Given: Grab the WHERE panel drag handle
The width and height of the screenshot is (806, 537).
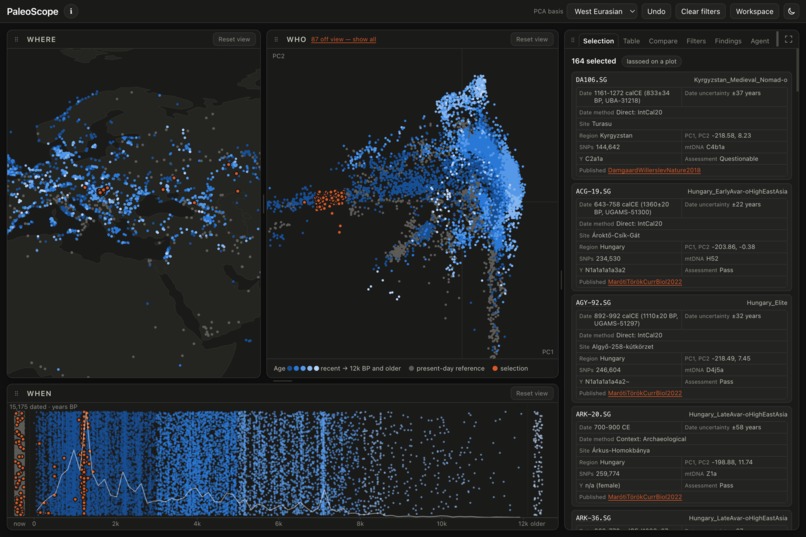Looking at the screenshot, I should coord(16,39).
